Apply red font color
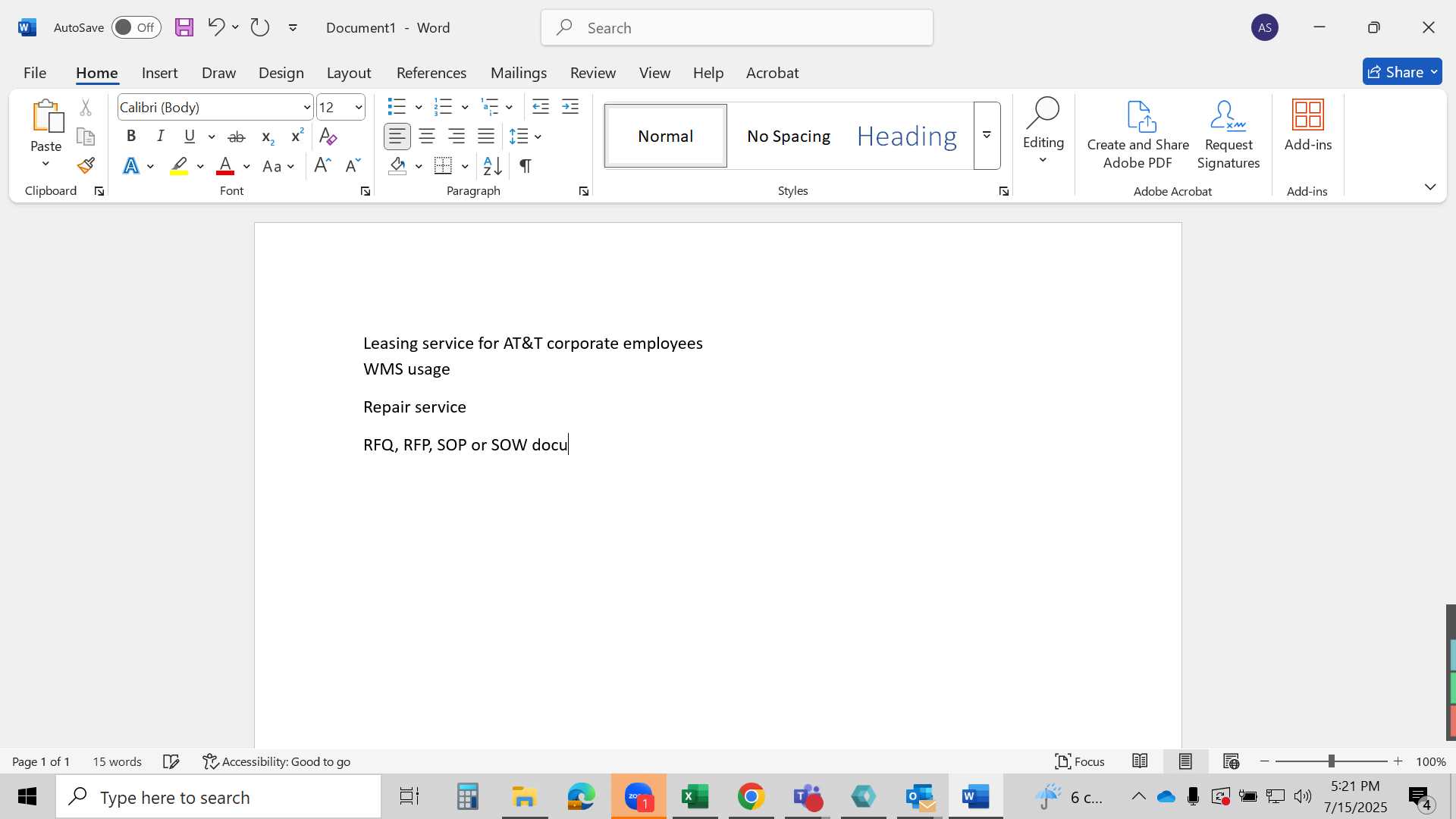 coord(225,166)
